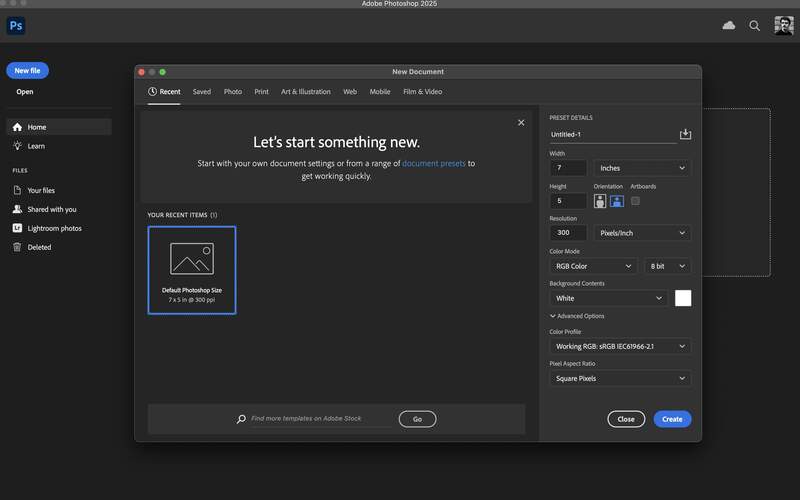Screen dimensions: 800x500
Task: Switch to the Art & Illustration tab
Action: 306,92
